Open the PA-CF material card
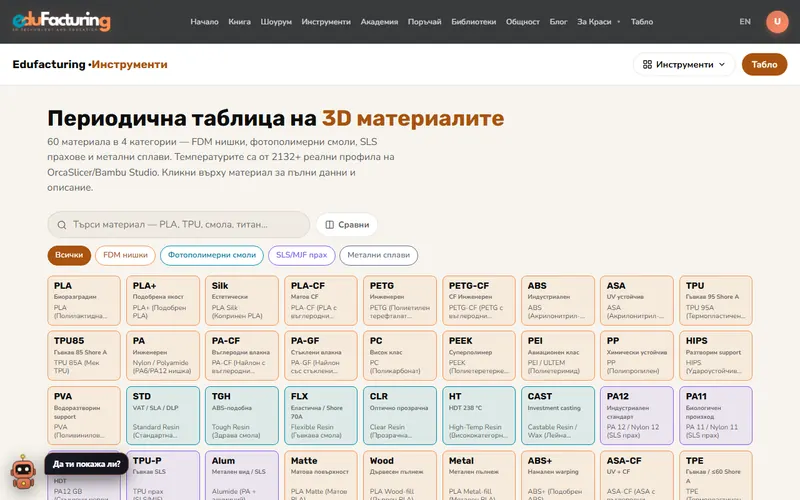Viewport: 800px width, 500px height. click(242, 356)
